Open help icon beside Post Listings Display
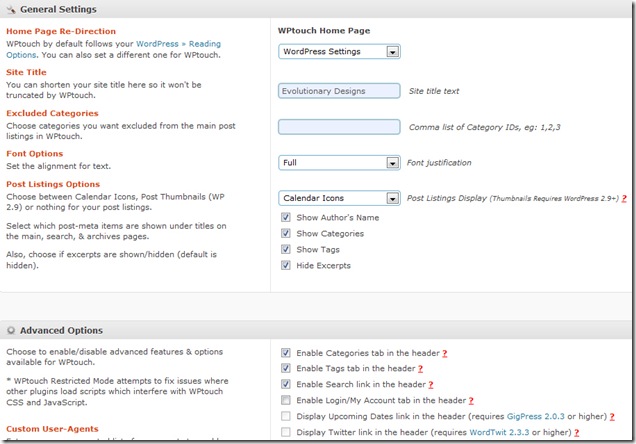The height and width of the screenshot is (444, 636). click(624, 198)
